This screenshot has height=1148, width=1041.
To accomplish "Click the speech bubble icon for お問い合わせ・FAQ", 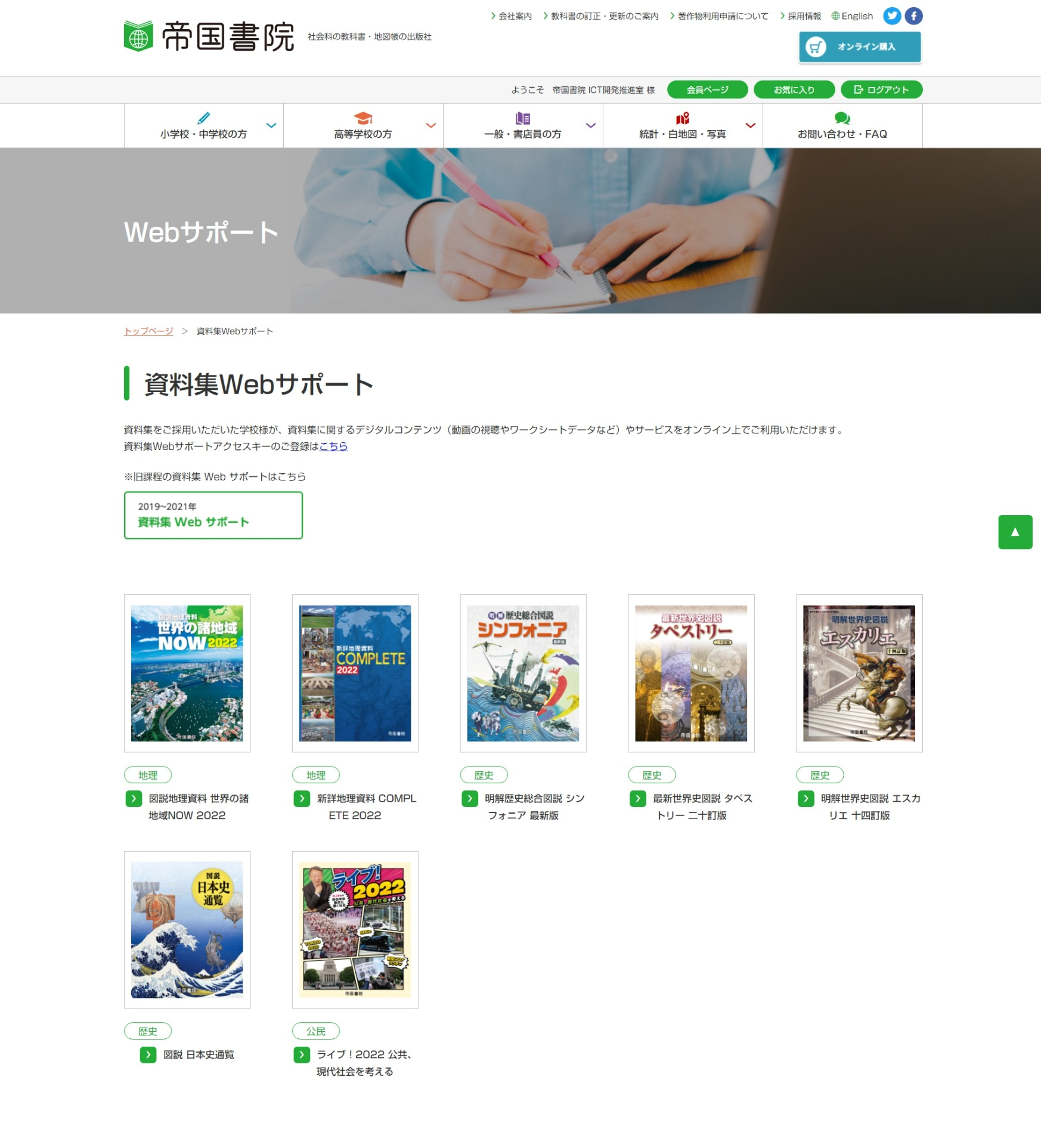I will [842, 118].
